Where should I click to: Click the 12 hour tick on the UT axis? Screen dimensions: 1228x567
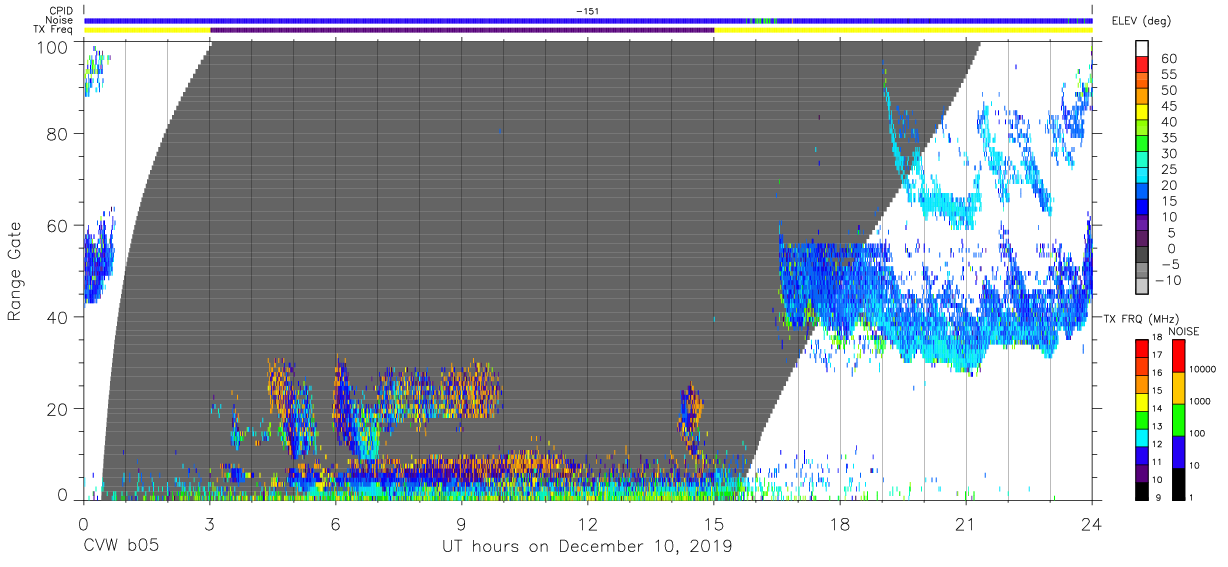pos(588,523)
